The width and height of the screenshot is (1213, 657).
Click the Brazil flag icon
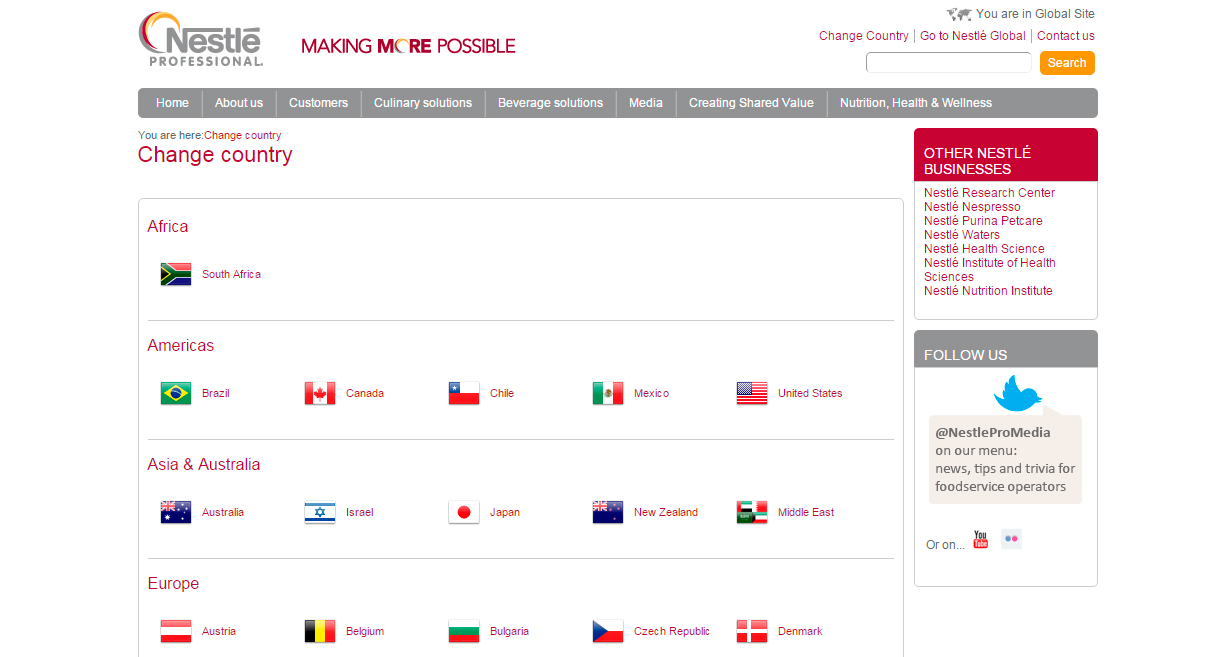(176, 393)
